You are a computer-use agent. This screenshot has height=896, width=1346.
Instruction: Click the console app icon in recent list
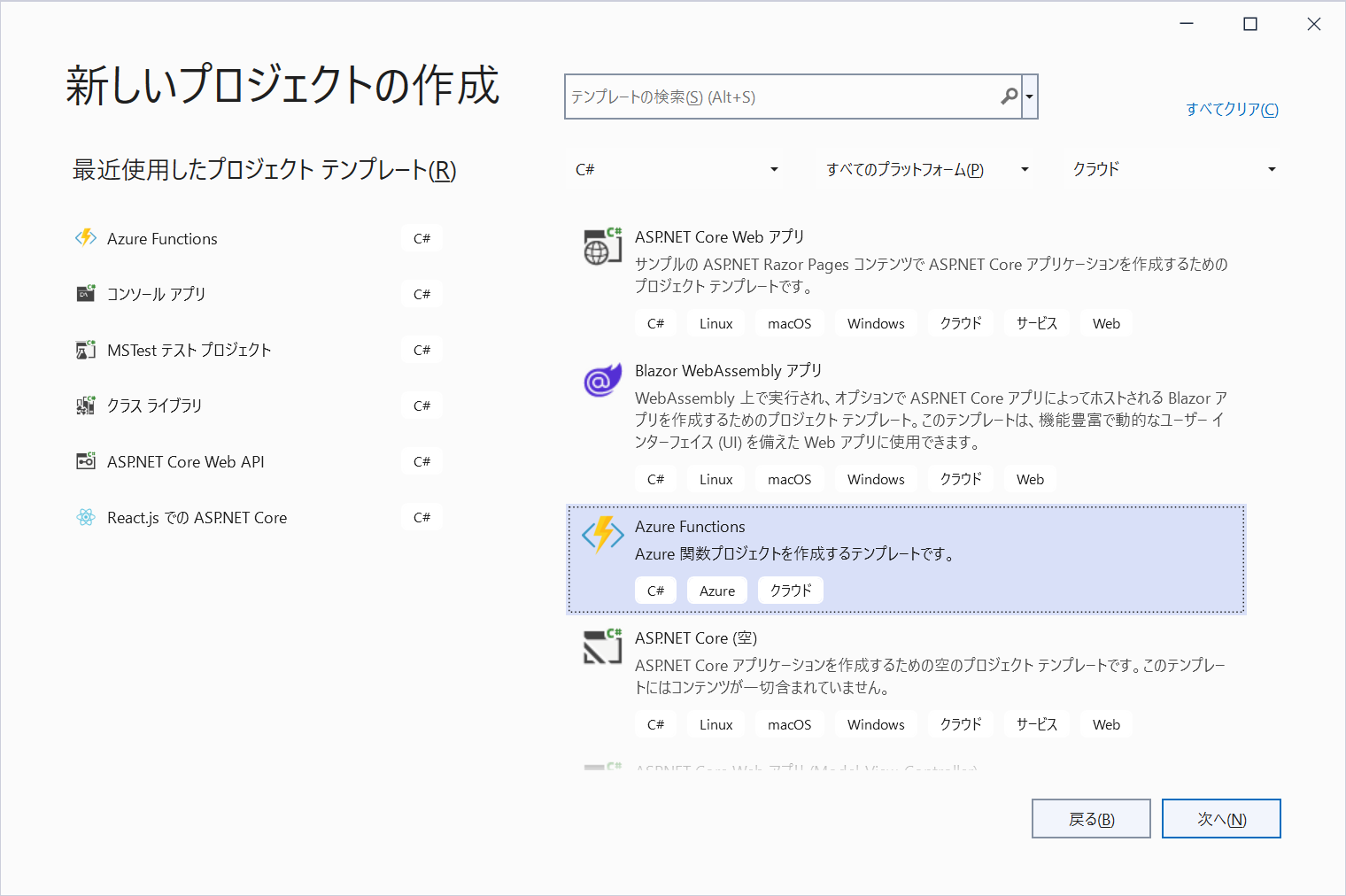click(x=86, y=294)
